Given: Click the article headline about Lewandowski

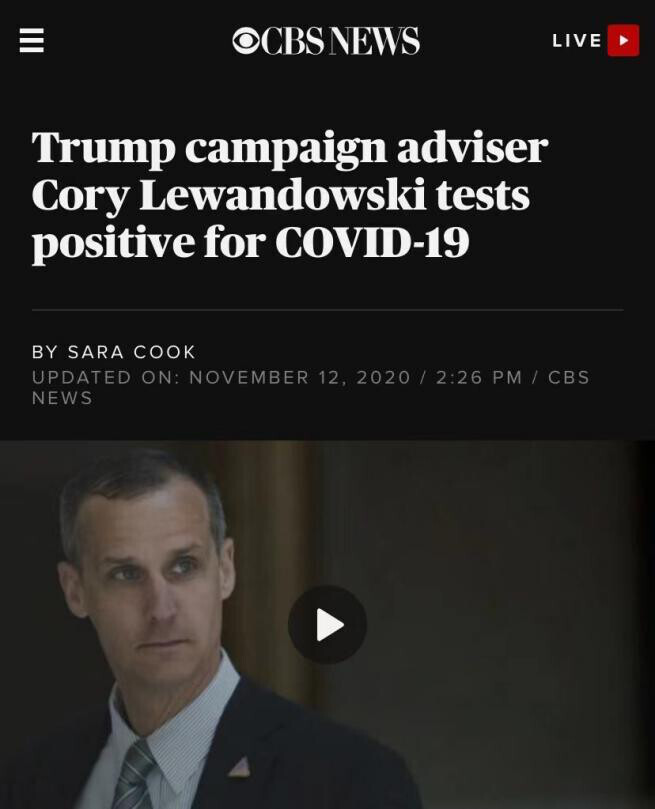Looking at the screenshot, I should (289, 195).
